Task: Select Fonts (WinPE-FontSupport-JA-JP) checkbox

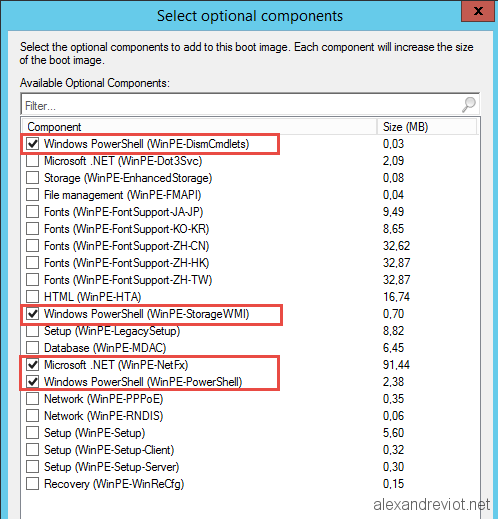Action: tap(33, 212)
